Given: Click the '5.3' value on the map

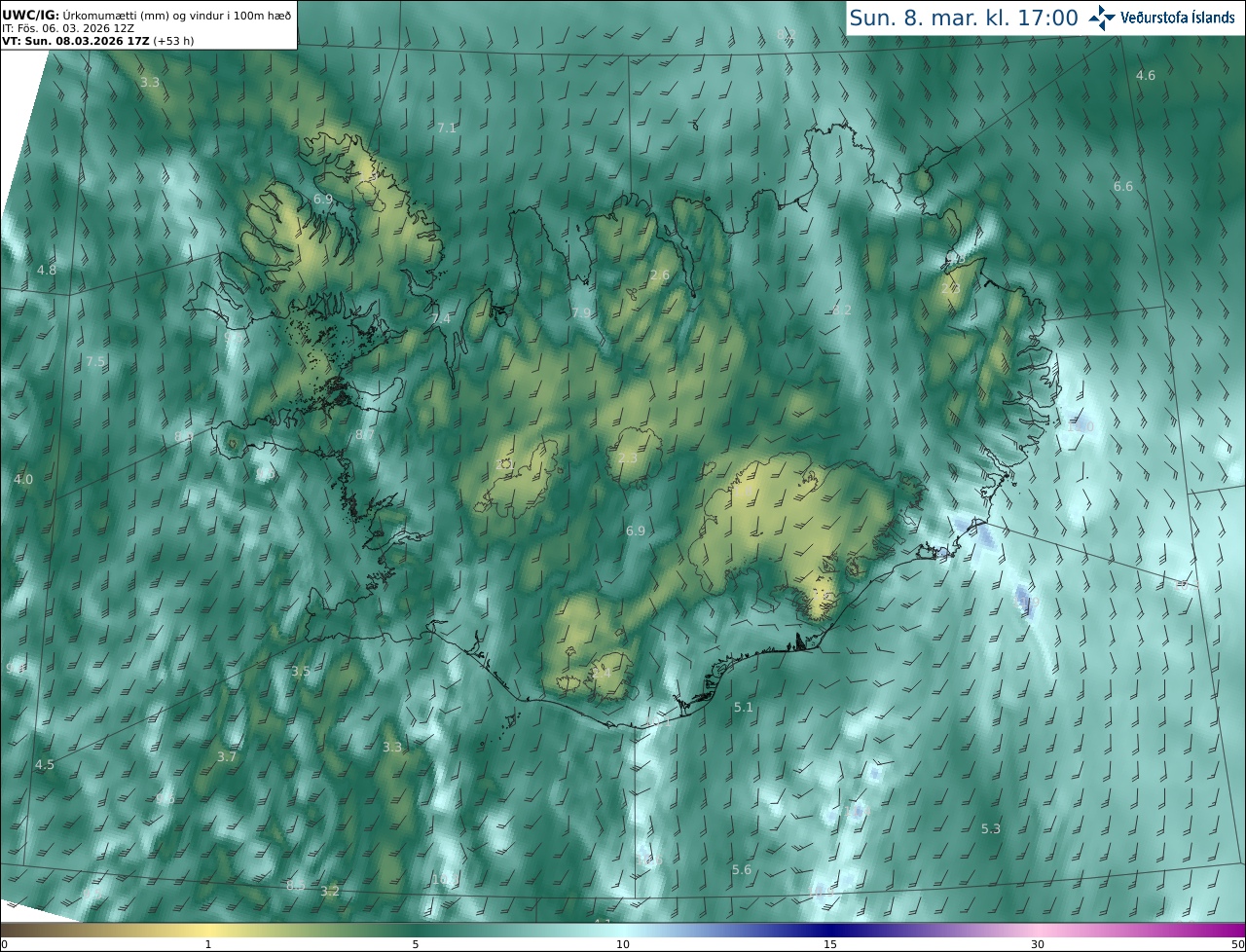Looking at the screenshot, I should coord(991,828).
